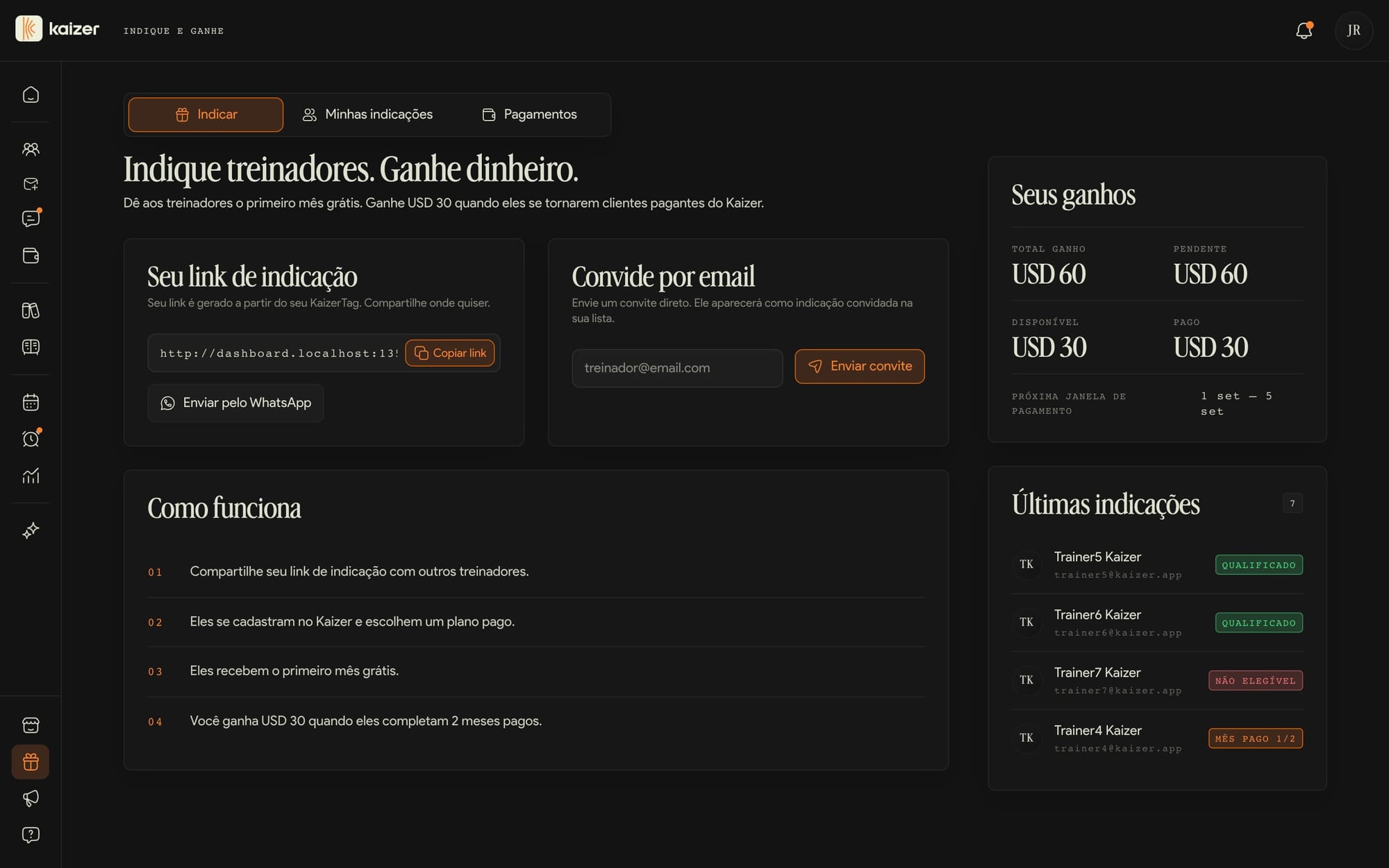Open notifications bell
Image resolution: width=1389 pixels, height=868 pixels.
[1304, 31]
